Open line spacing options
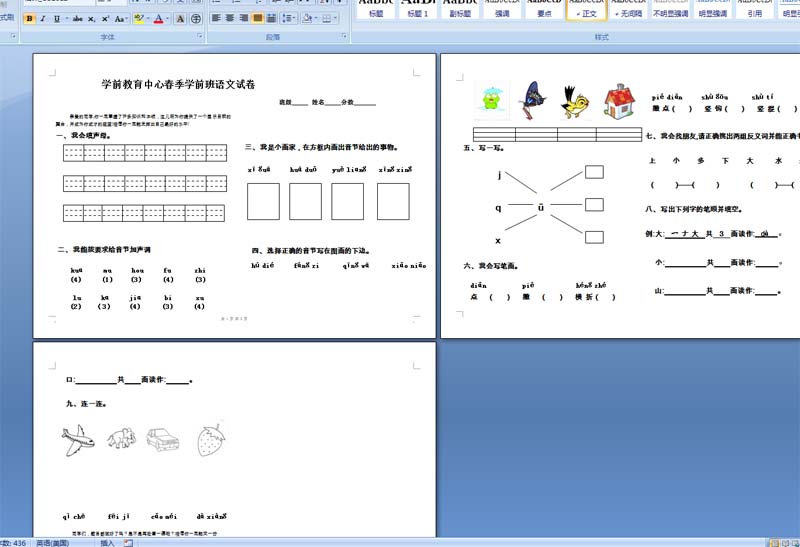The image size is (800, 547). 289,18
